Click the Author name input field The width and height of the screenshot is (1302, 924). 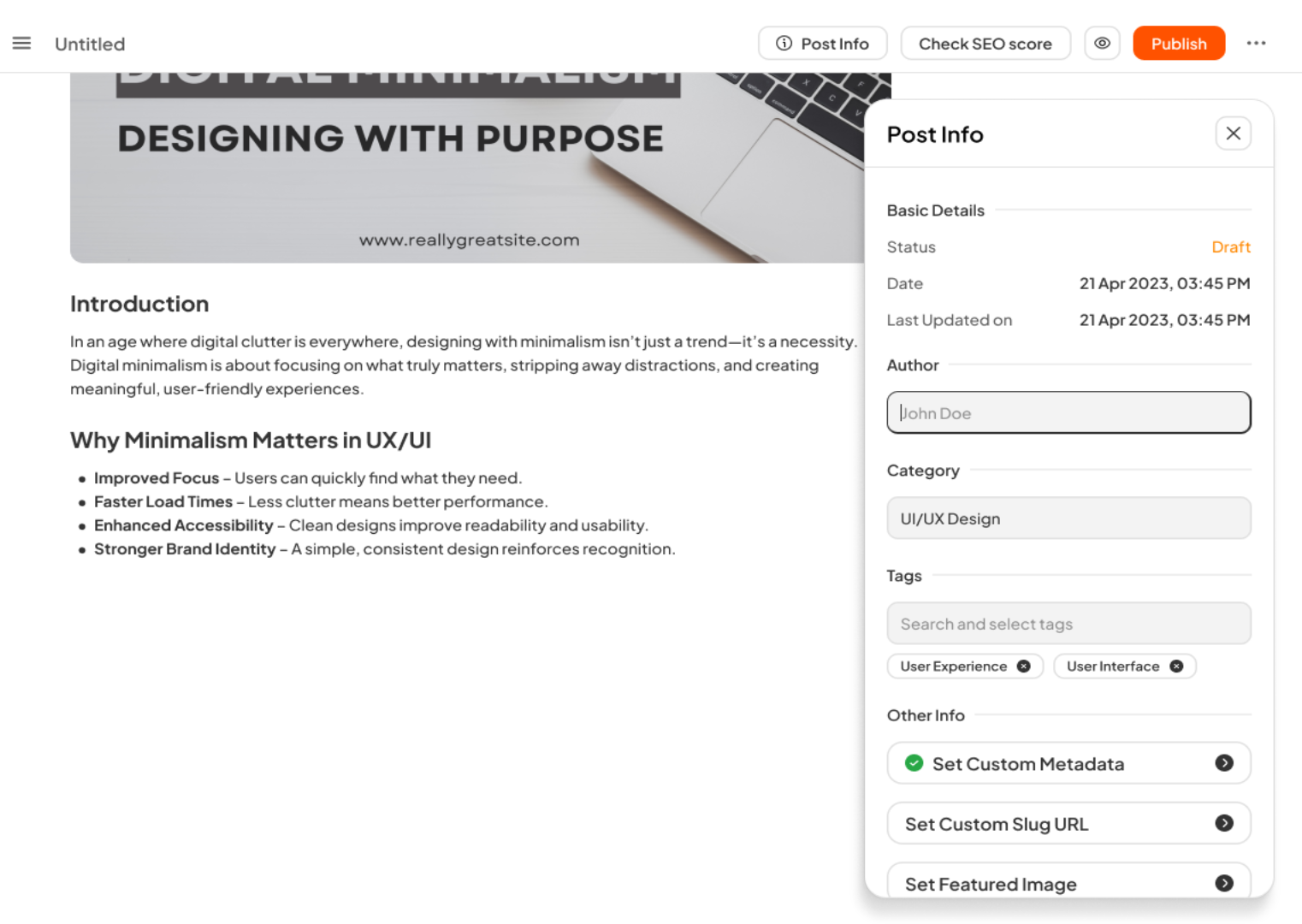coord(1068,413)
